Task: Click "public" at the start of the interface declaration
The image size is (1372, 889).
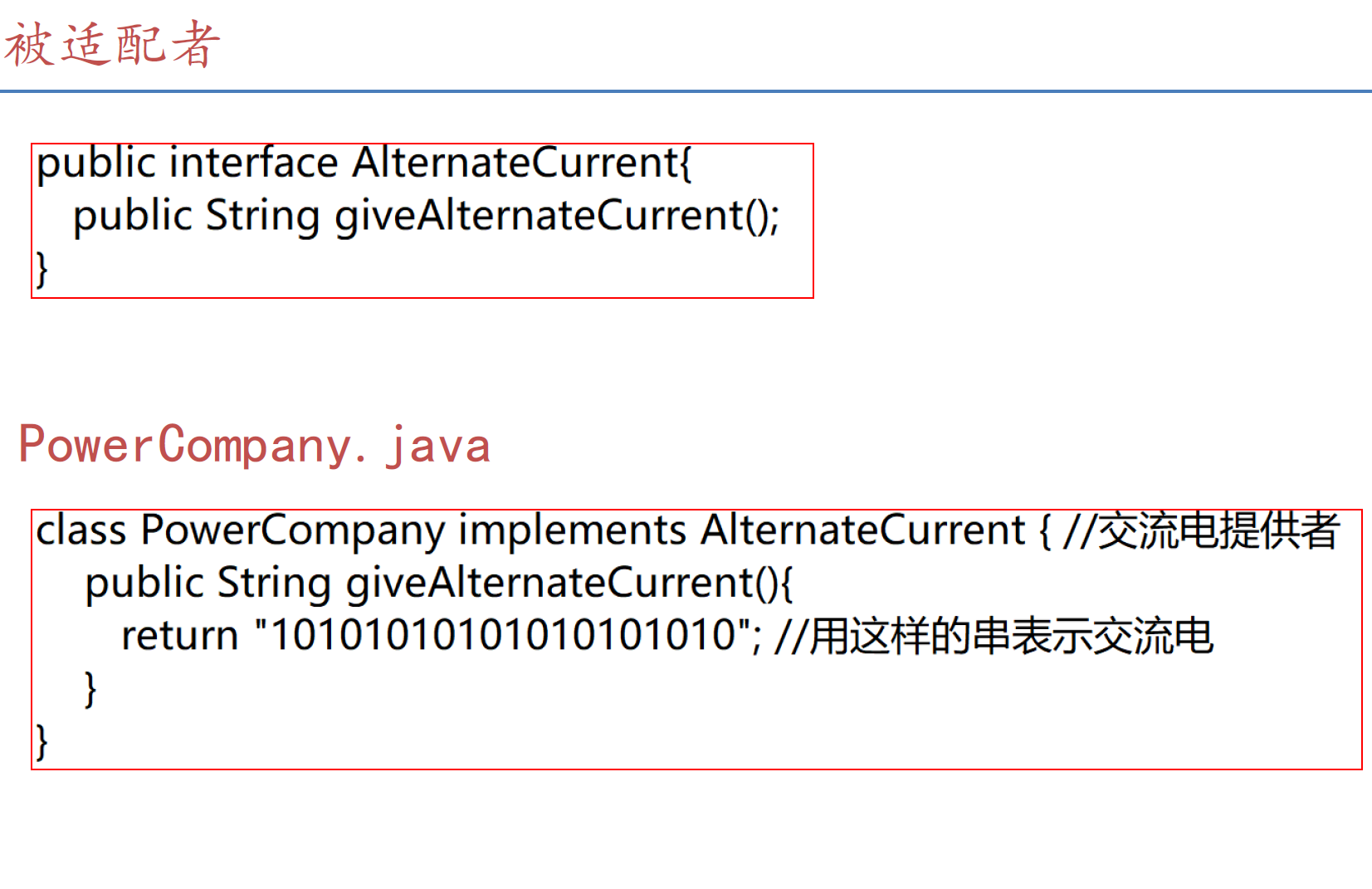Action: coord(96,163)
